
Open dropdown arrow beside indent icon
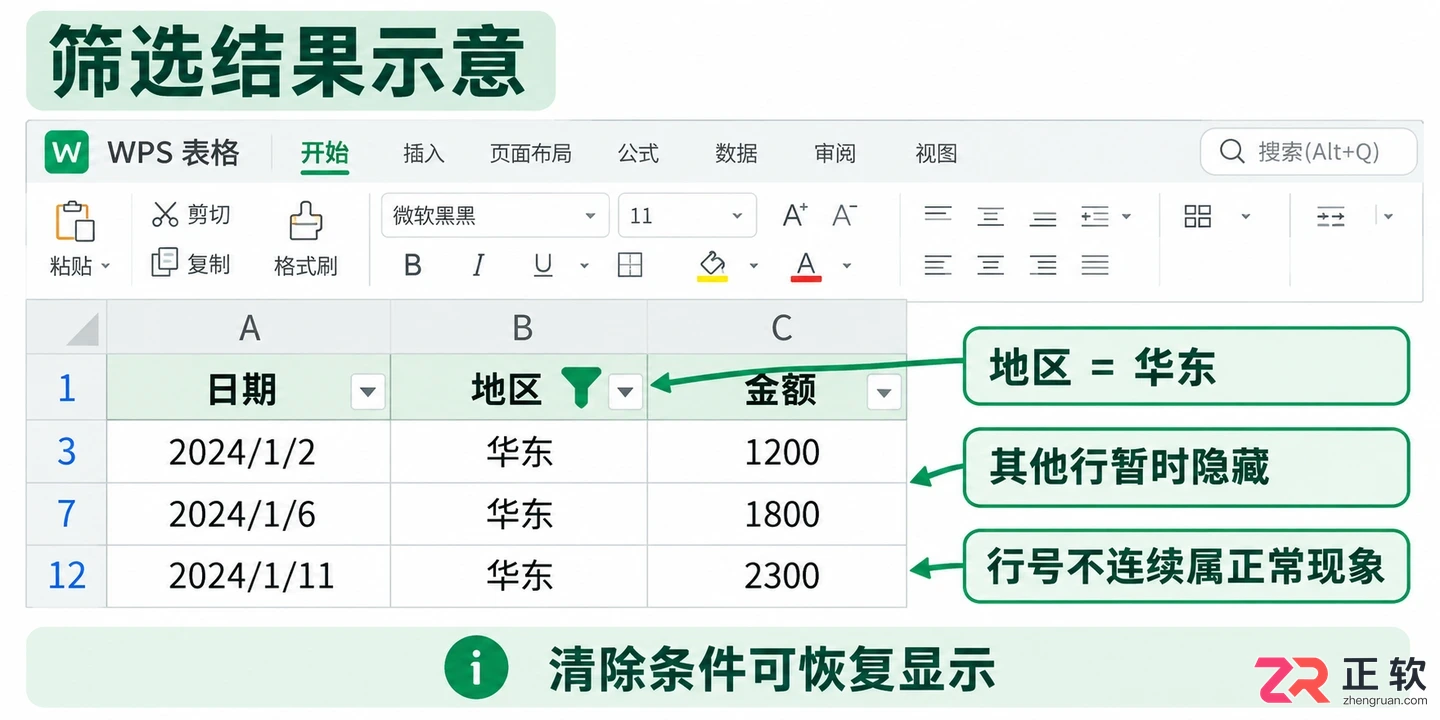point(1127,216)
